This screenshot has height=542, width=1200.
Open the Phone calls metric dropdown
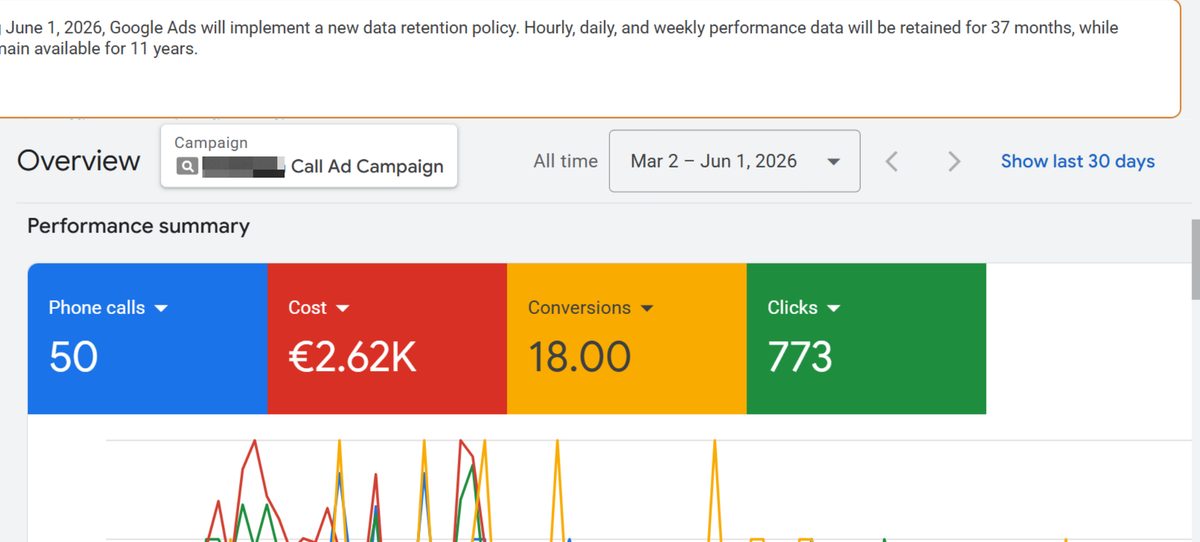tap(108, 308)
